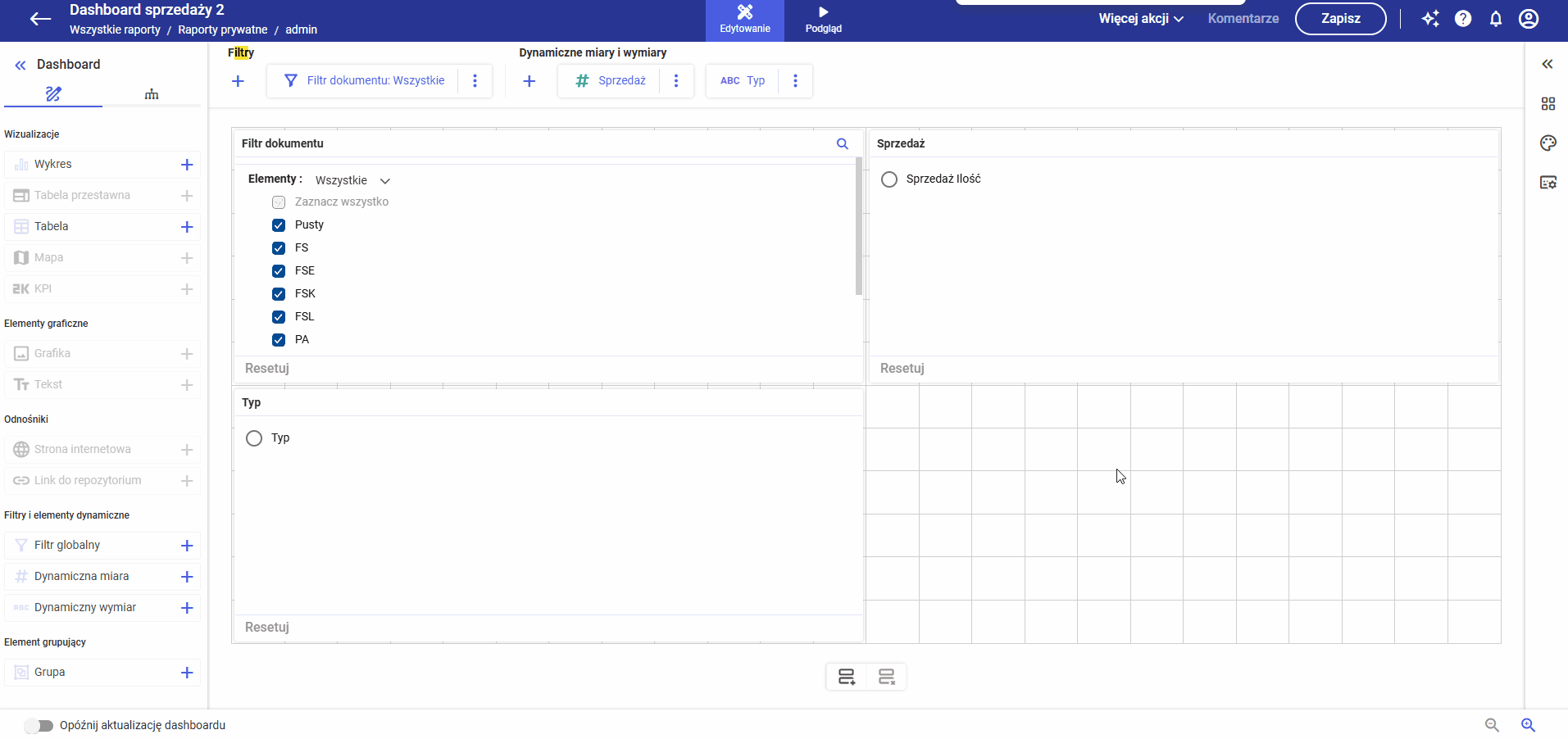Uncheck the FSK checkbox
The image size is (1568, 739).
pos(279,294)
